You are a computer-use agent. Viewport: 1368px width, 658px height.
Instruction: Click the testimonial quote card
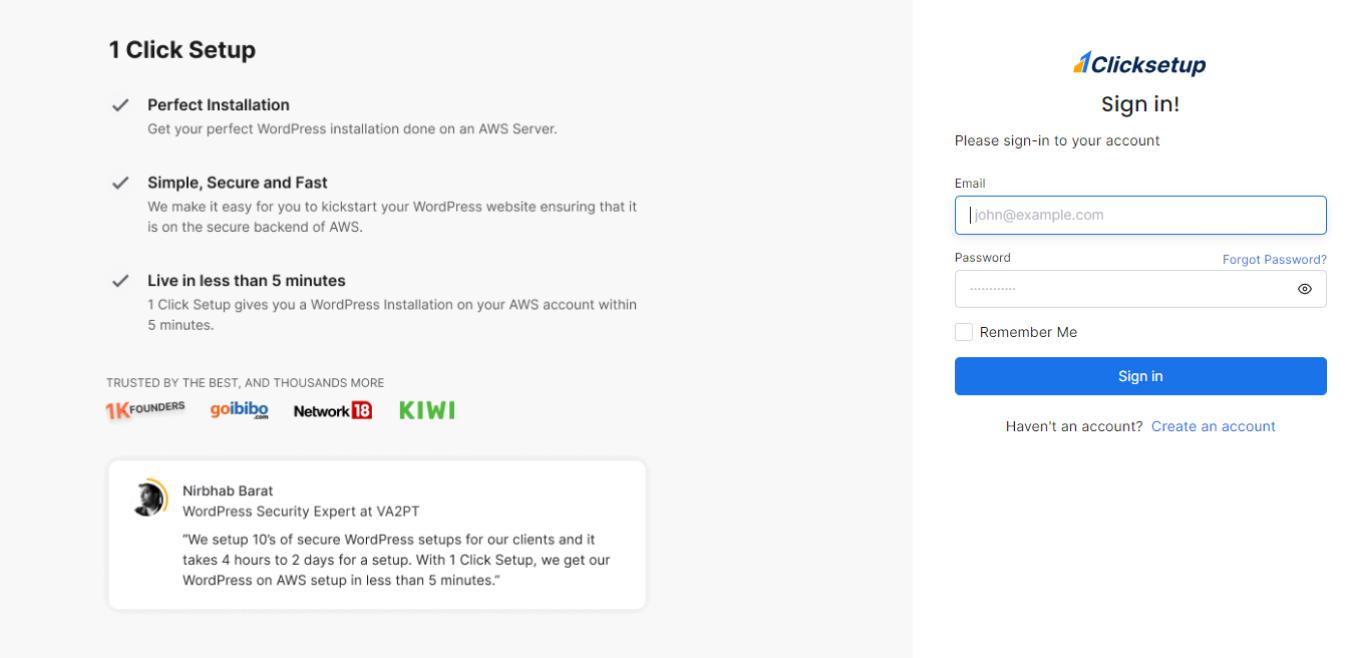[377, 534]
